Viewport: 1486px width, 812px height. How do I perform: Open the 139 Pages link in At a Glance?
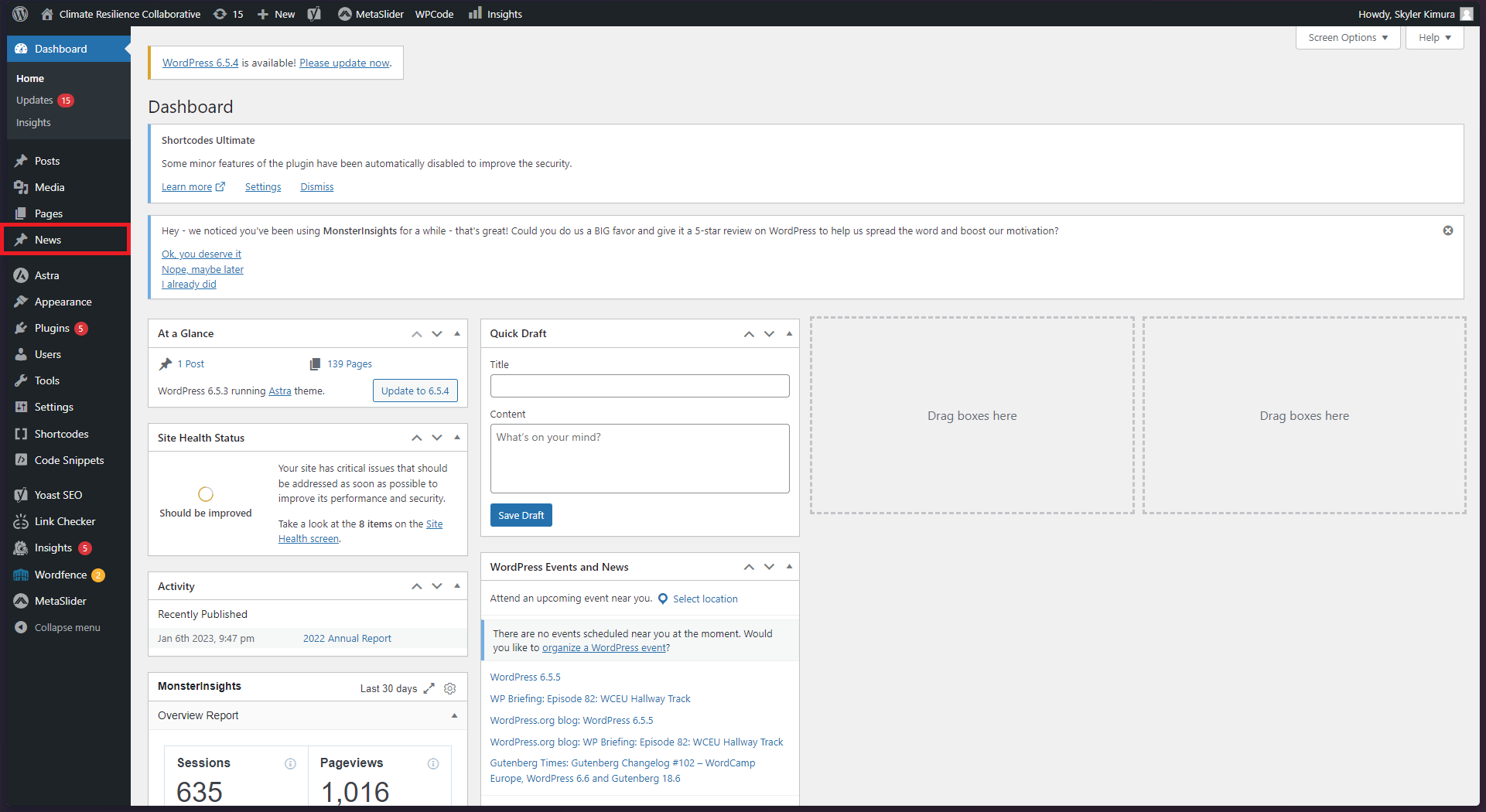(349, 363)
